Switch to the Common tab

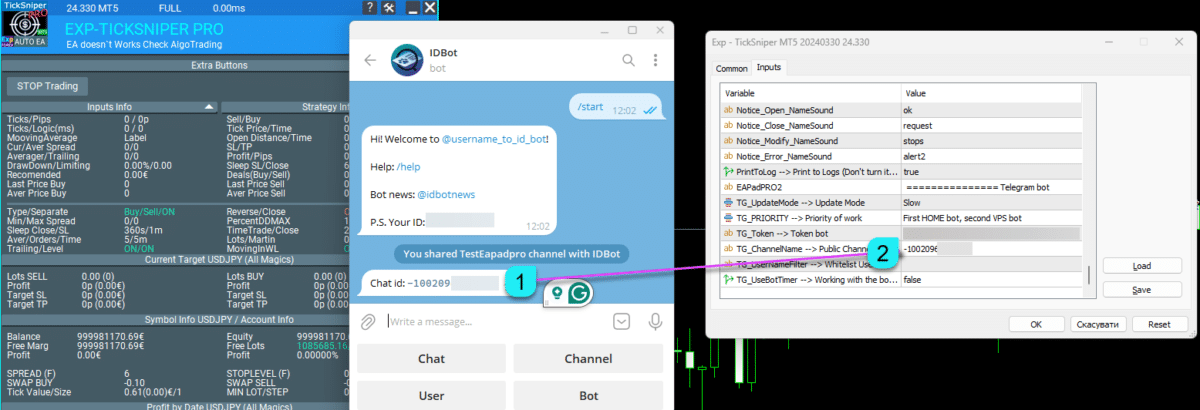[x=731, y=68]
